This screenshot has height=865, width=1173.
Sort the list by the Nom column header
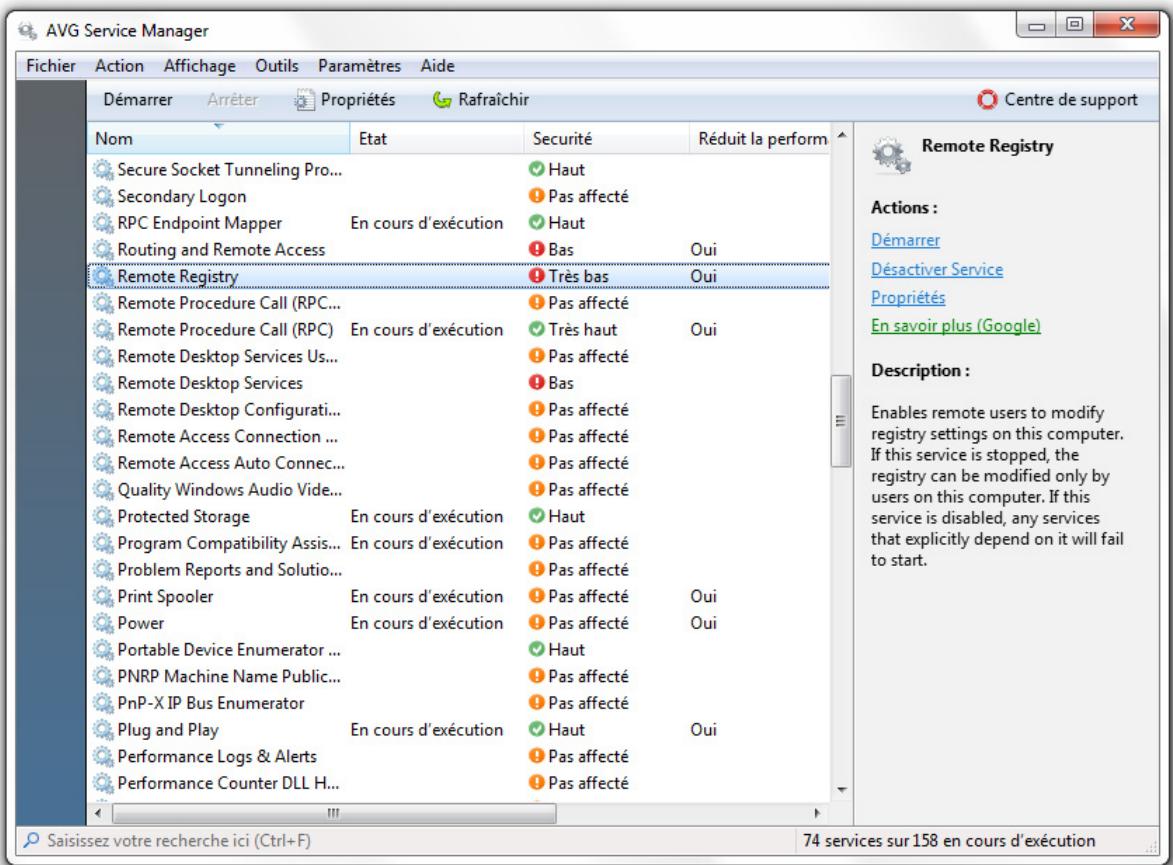pos(218,138)
